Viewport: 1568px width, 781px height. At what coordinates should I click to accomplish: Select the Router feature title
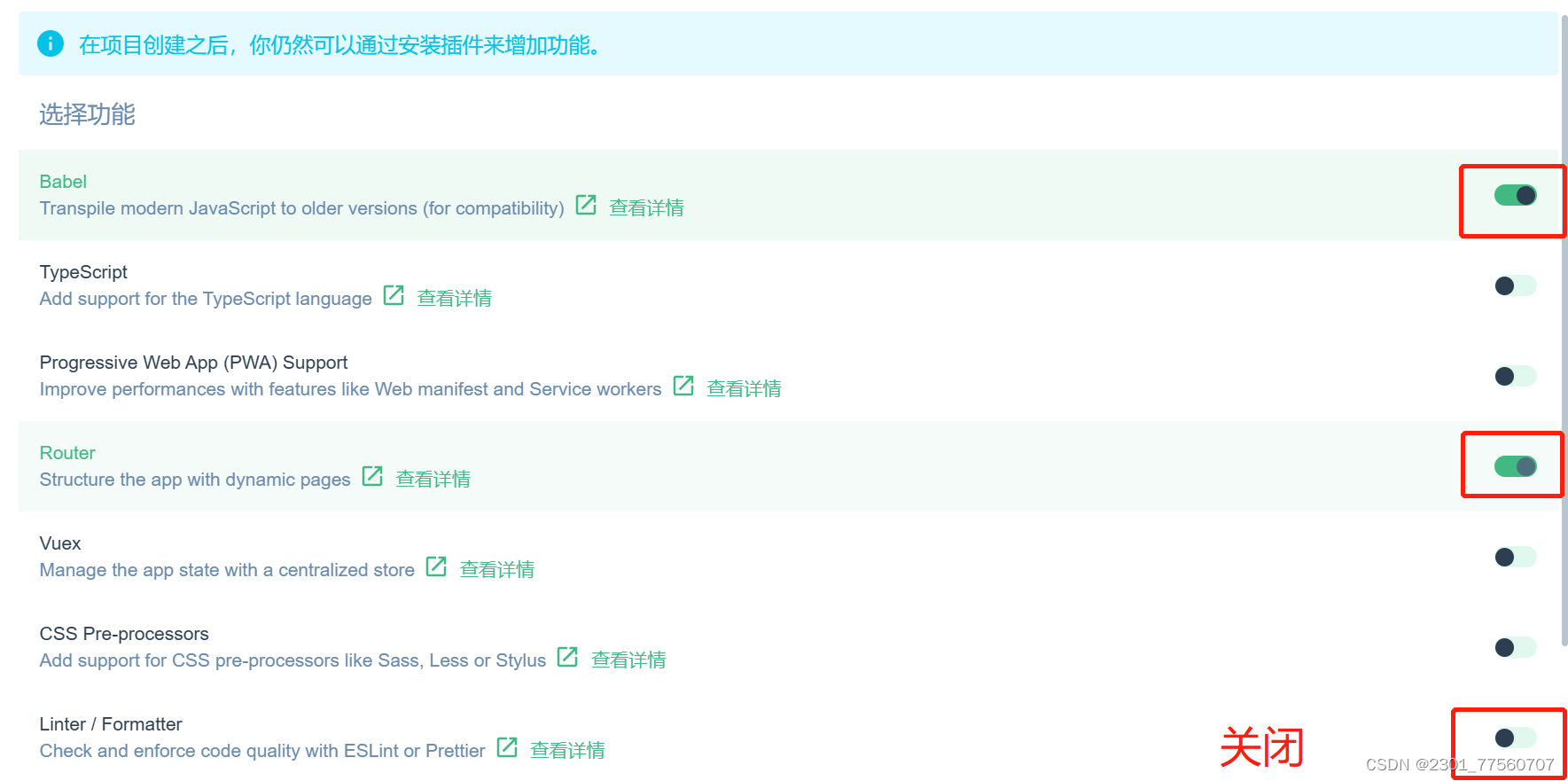(67, 453)
